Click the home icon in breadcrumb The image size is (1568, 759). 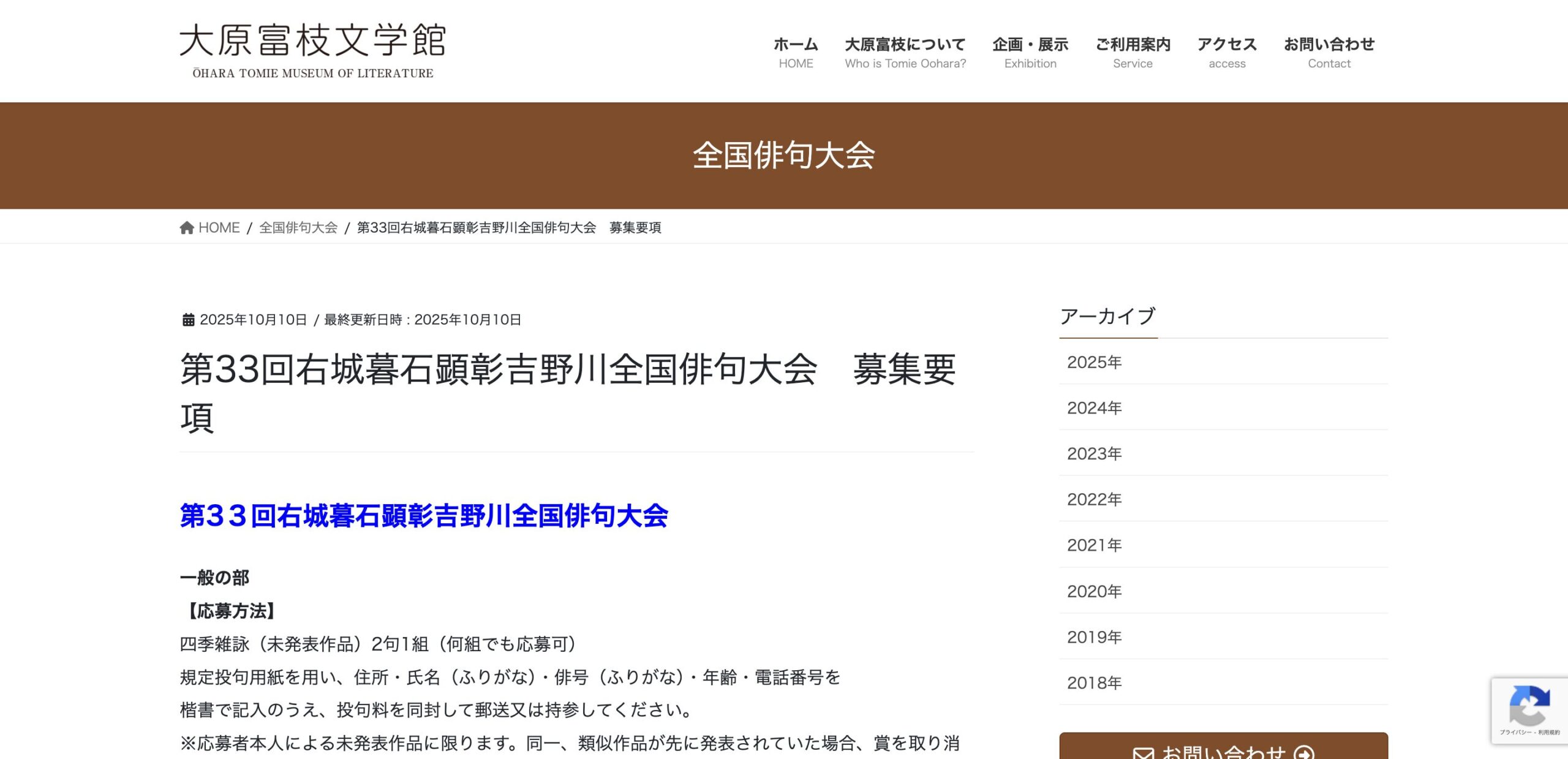[x=187, y=228]
